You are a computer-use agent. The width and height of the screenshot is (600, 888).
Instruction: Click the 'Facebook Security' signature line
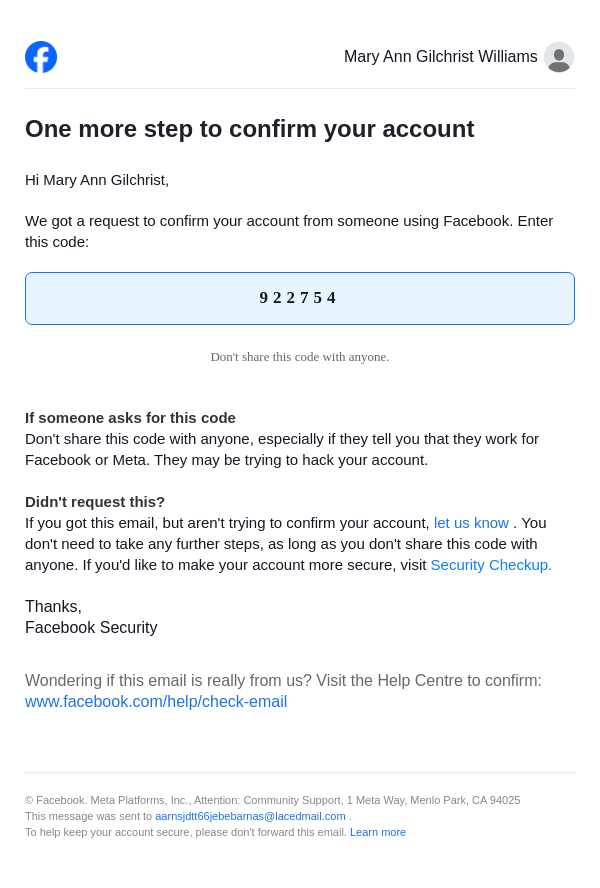(x=91, y=627)
